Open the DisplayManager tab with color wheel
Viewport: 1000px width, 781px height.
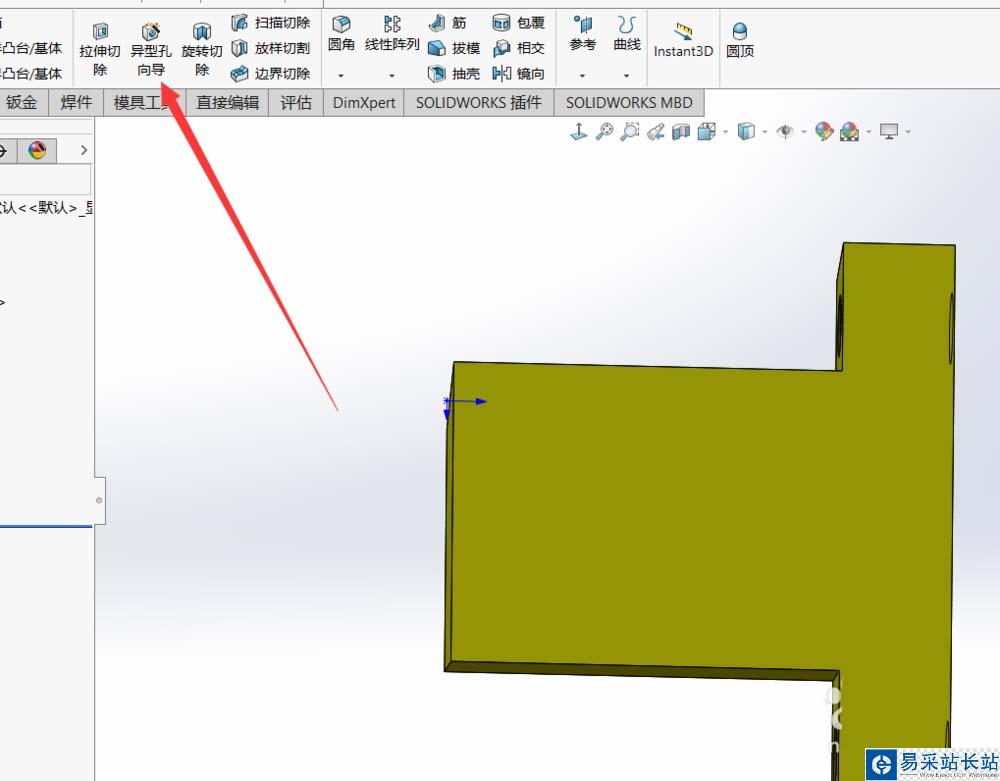tap(38, 150)
